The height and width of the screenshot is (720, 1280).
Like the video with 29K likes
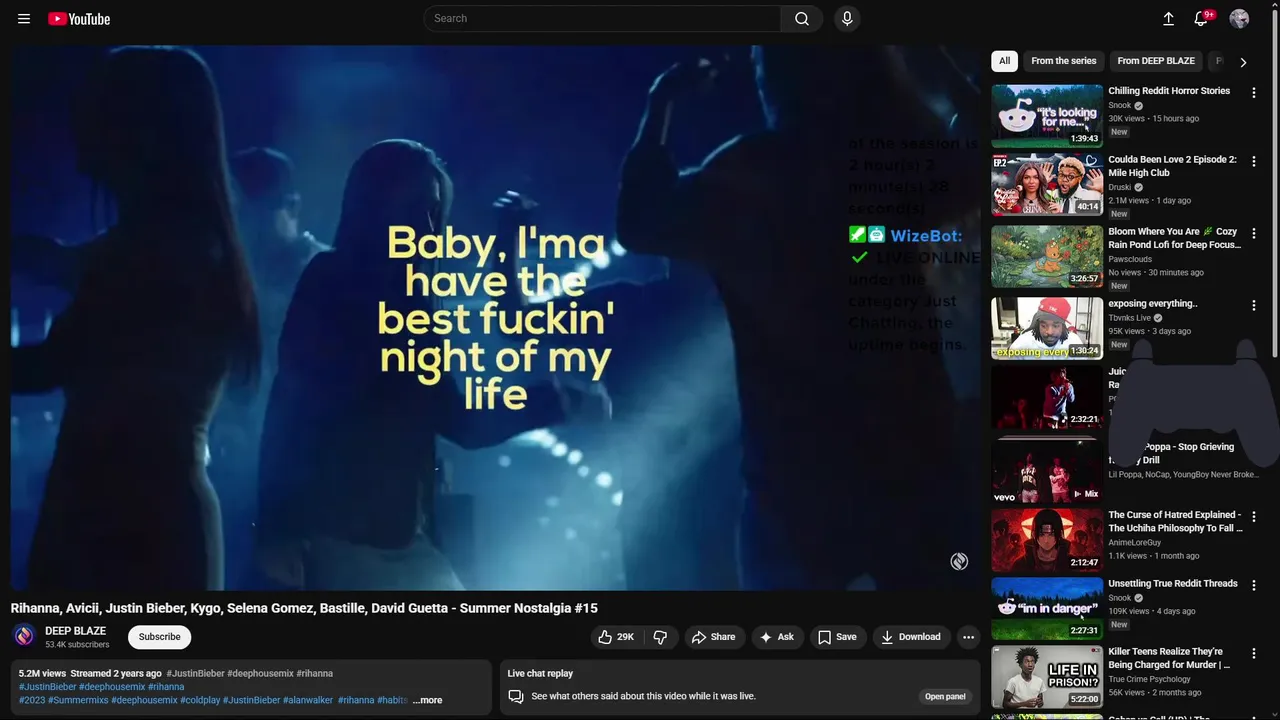[x=616, y=637]
